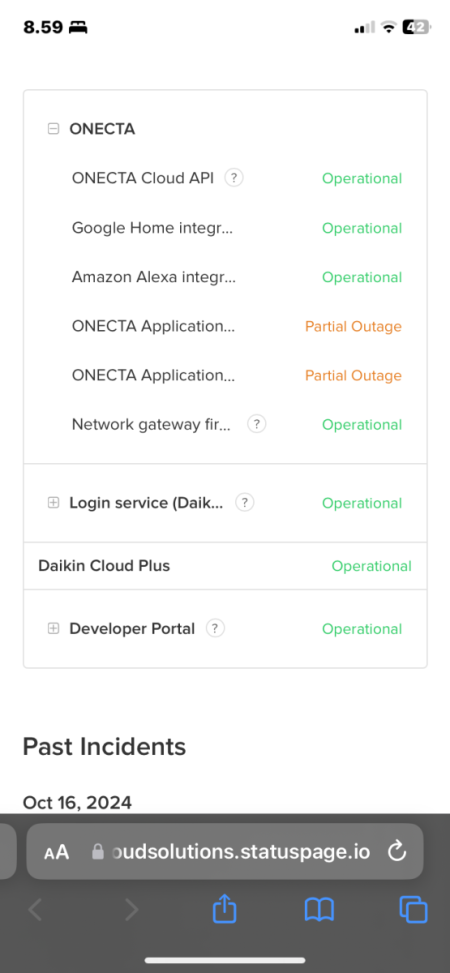Tap the Developer Portal question mark icon
This screenshot has width=450, height=973.
215,629
